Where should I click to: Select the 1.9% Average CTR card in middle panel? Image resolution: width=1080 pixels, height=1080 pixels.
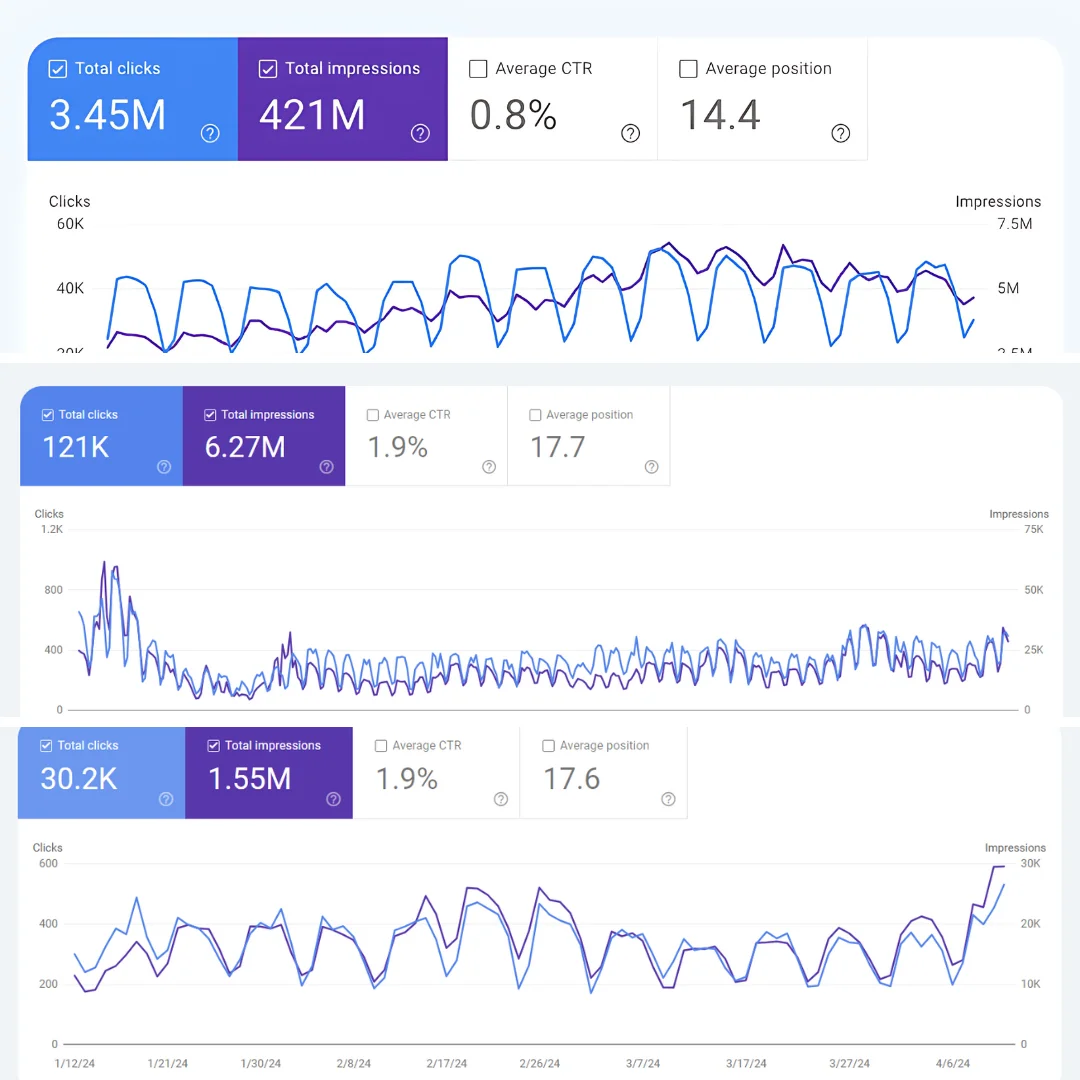click(x=426, y=435)
